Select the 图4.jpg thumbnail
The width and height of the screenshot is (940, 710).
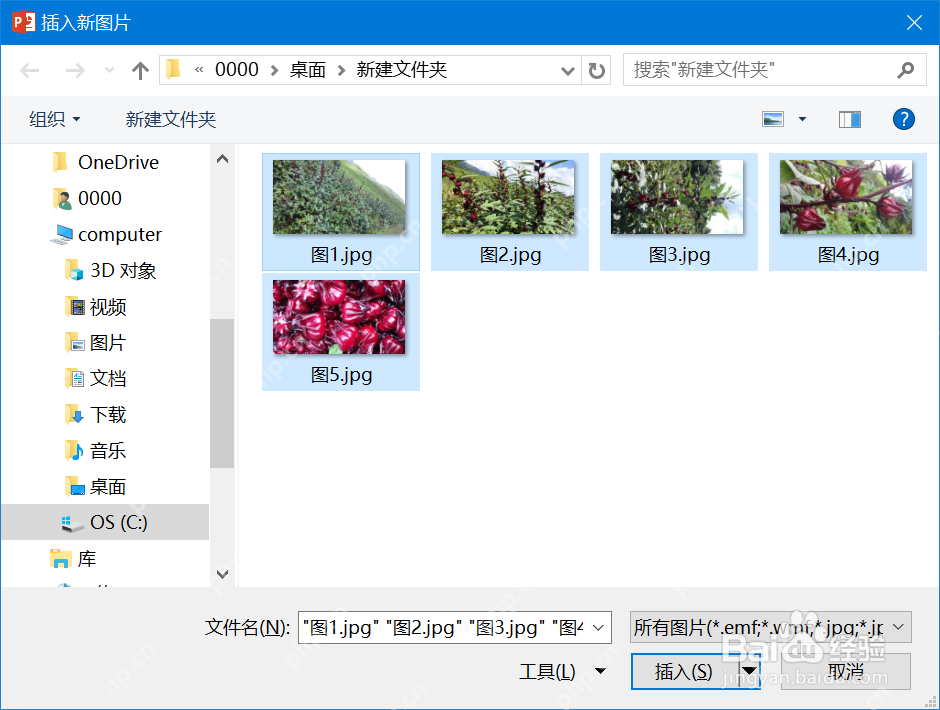pyautogui.click(x=846, y=197)
